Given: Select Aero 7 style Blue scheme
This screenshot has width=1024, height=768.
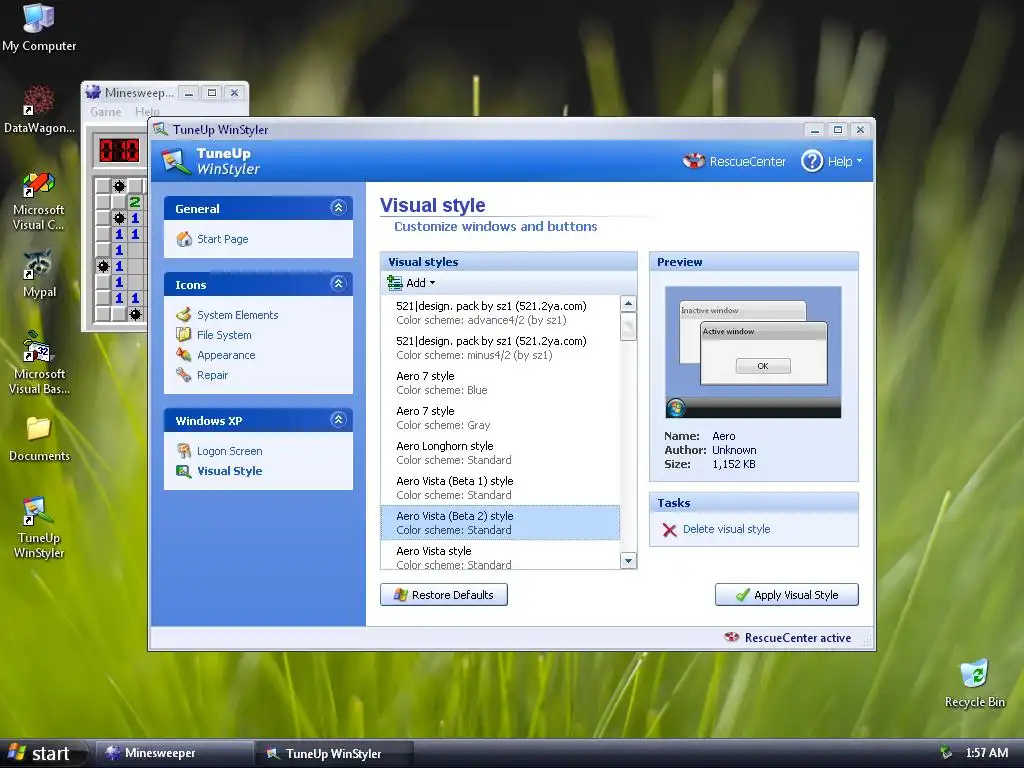Looking at the screenshot, I should point(500,383).
